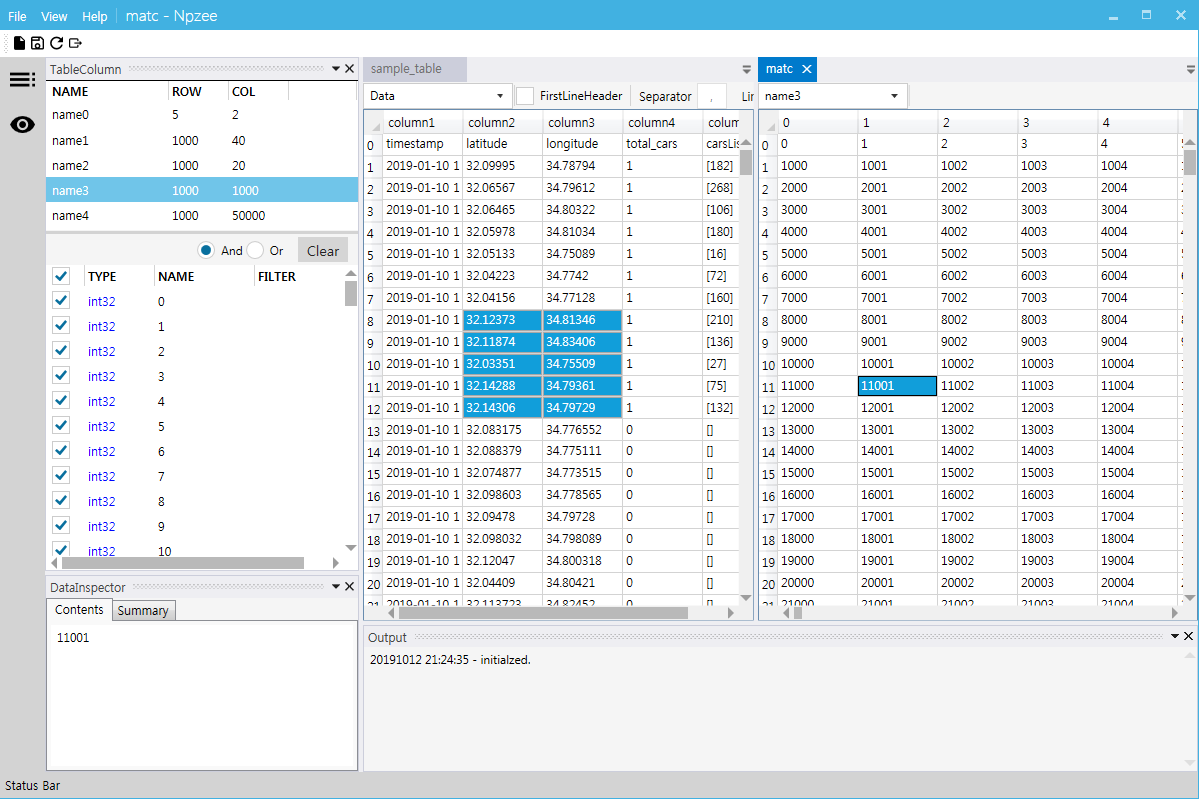Open the hamburger menu in left sidebar

(22, 80)
